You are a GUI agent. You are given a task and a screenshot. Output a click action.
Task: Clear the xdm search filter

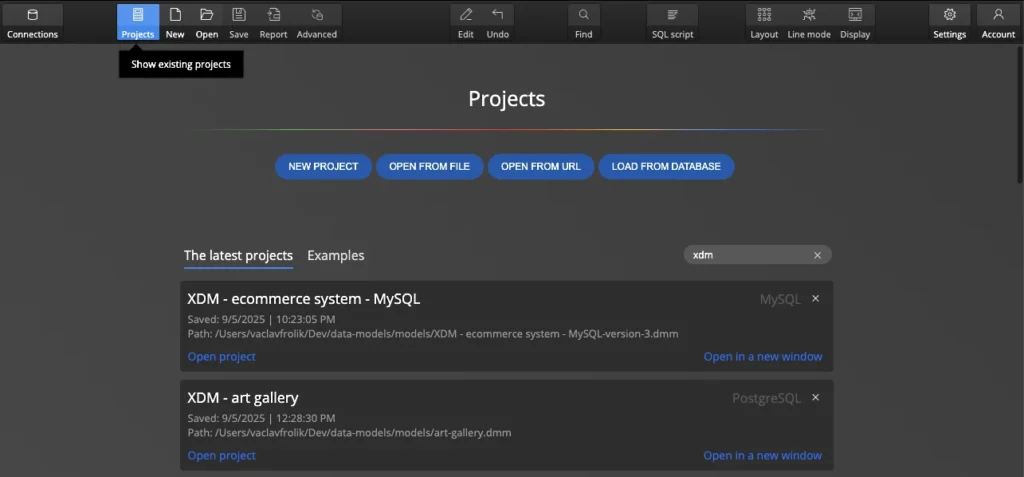(x=817, y=255)
